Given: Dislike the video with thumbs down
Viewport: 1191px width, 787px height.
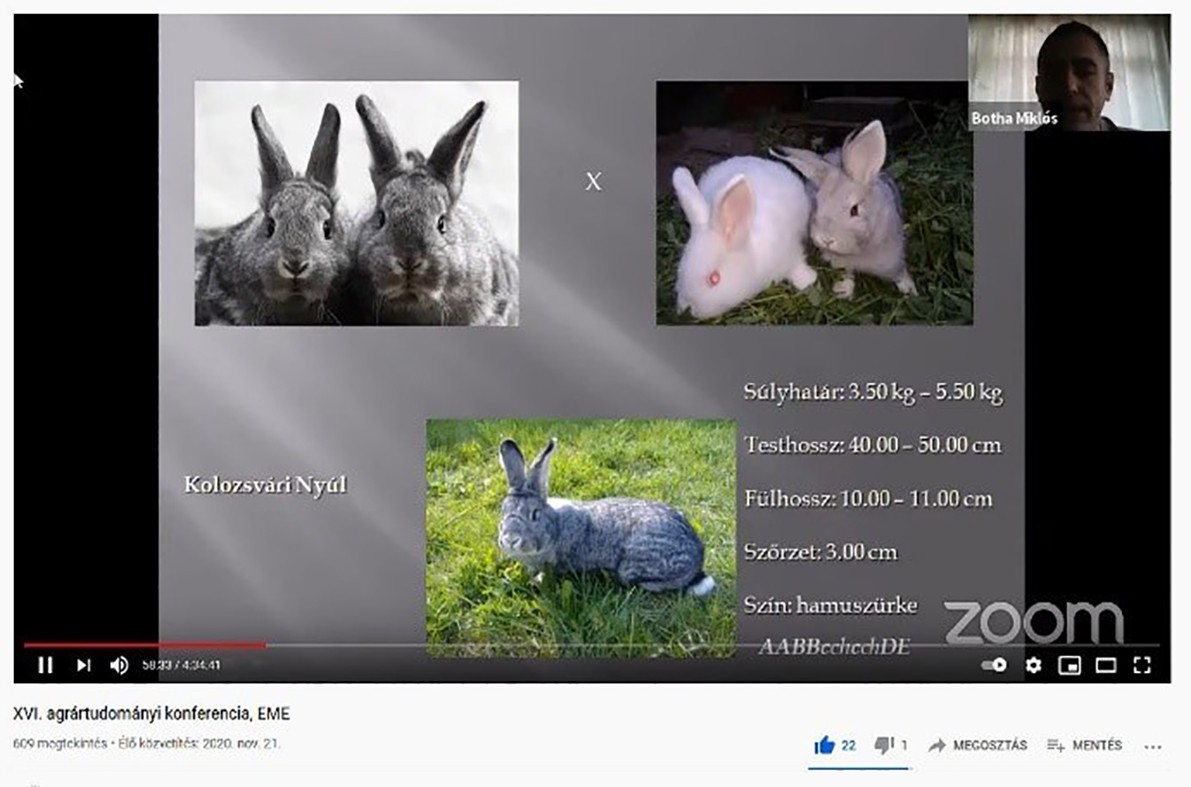Looking at the screenshot, I should coord(884,745).
